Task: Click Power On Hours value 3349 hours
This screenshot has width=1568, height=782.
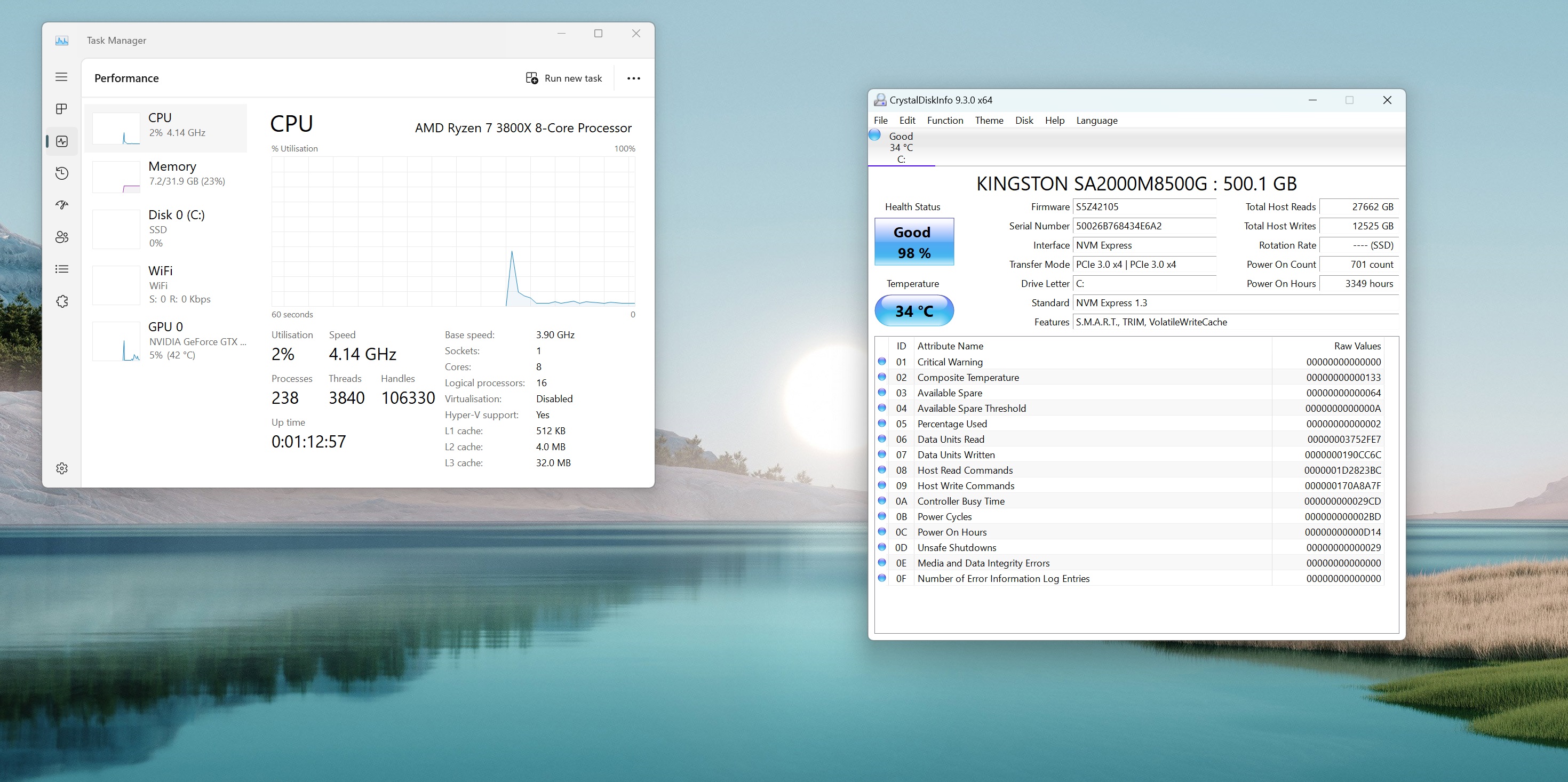Action: click(1359, 284)
